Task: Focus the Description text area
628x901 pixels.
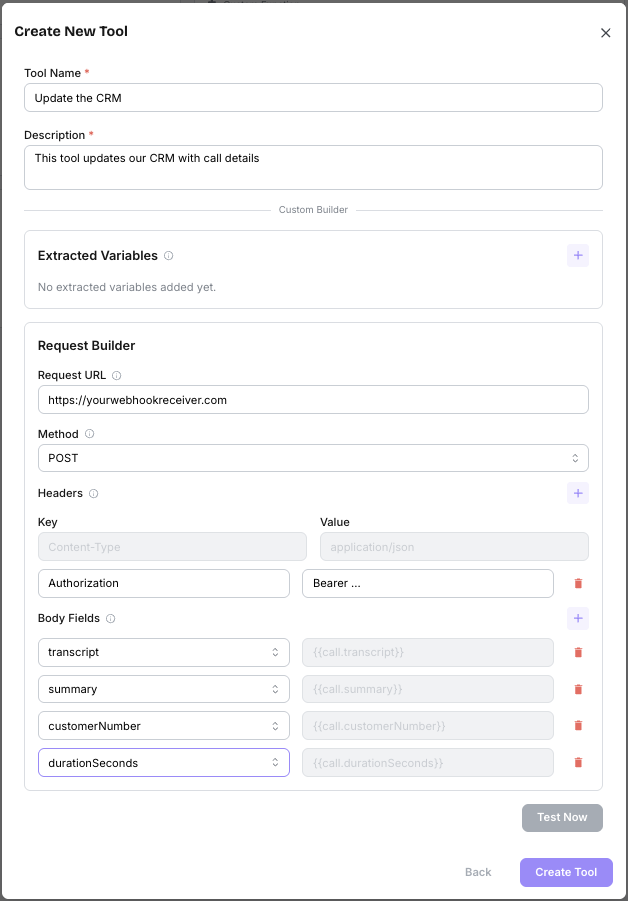Action: coord(313,167)
